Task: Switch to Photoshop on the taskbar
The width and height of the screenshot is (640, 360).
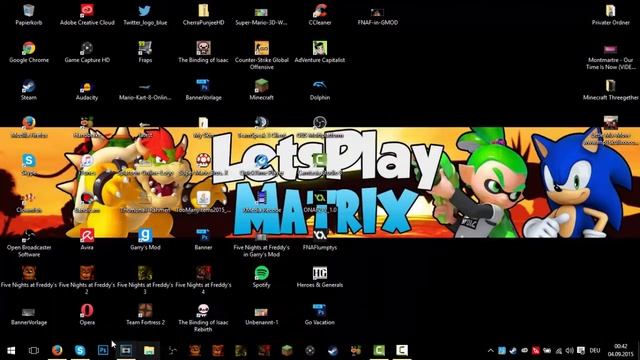Action: click(x=103, y=350)
